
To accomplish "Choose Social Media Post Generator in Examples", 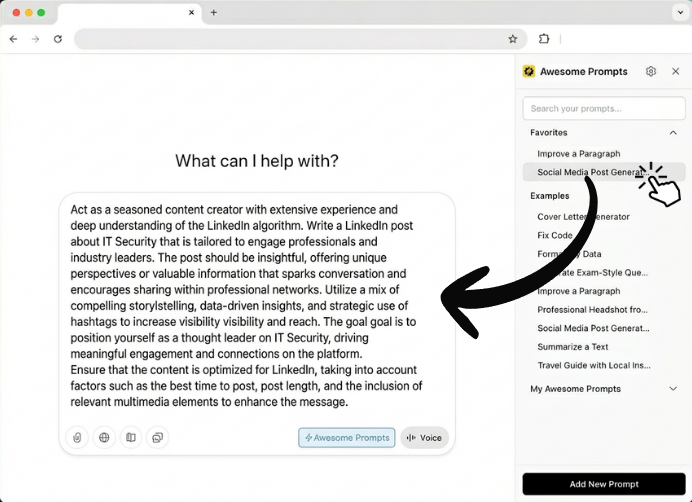I will pos(593,328).
